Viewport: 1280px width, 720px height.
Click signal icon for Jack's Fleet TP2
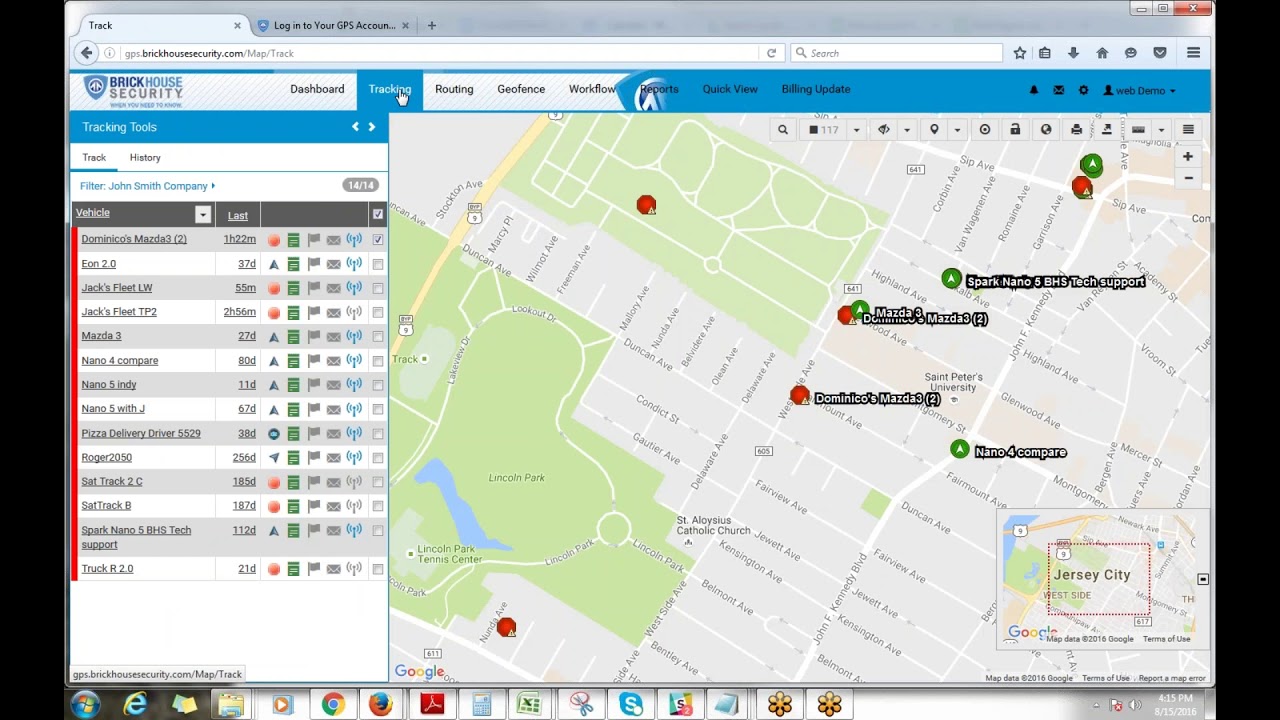point(354,312)
